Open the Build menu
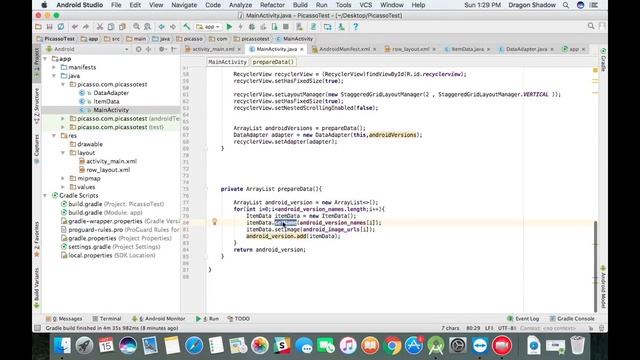The width and height of the screenshot is (640, 360). point(300,5)
